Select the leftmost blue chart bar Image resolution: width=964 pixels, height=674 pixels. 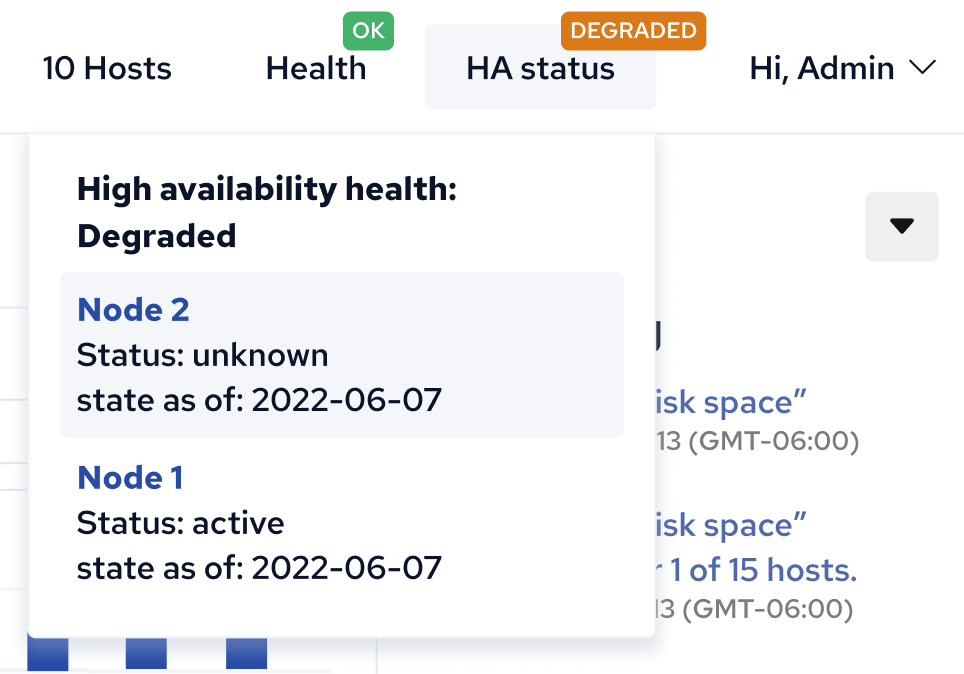(x=48, y=654)
